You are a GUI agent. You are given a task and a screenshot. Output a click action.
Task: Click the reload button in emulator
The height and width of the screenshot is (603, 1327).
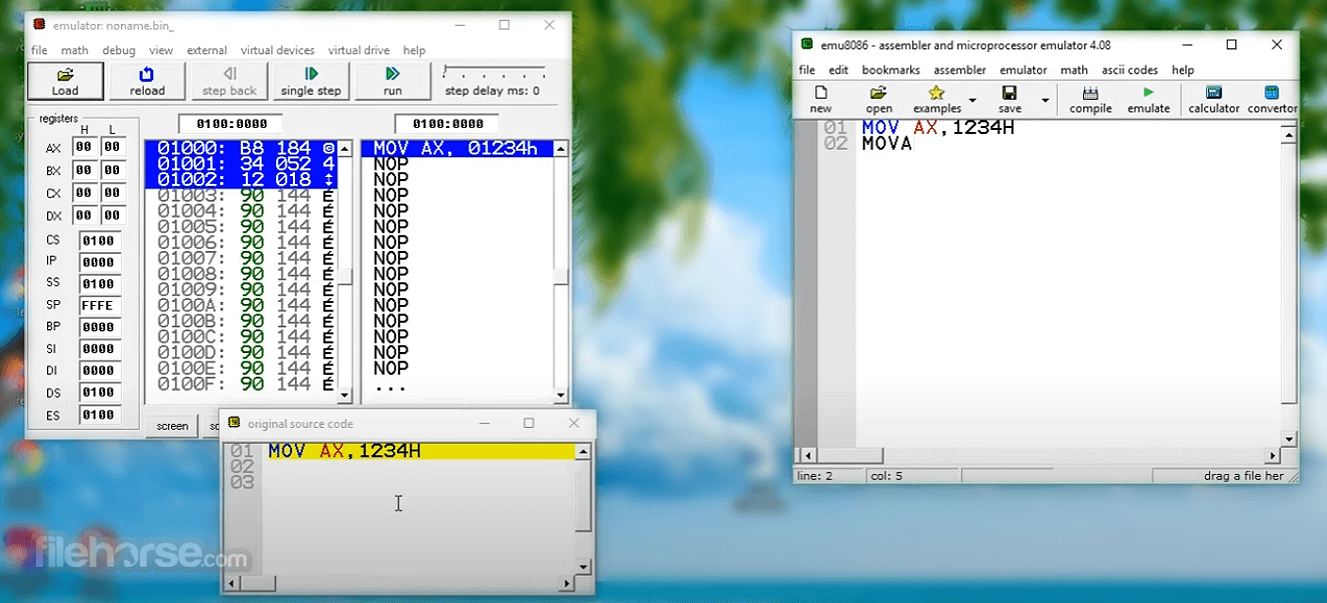pos(147,81)
